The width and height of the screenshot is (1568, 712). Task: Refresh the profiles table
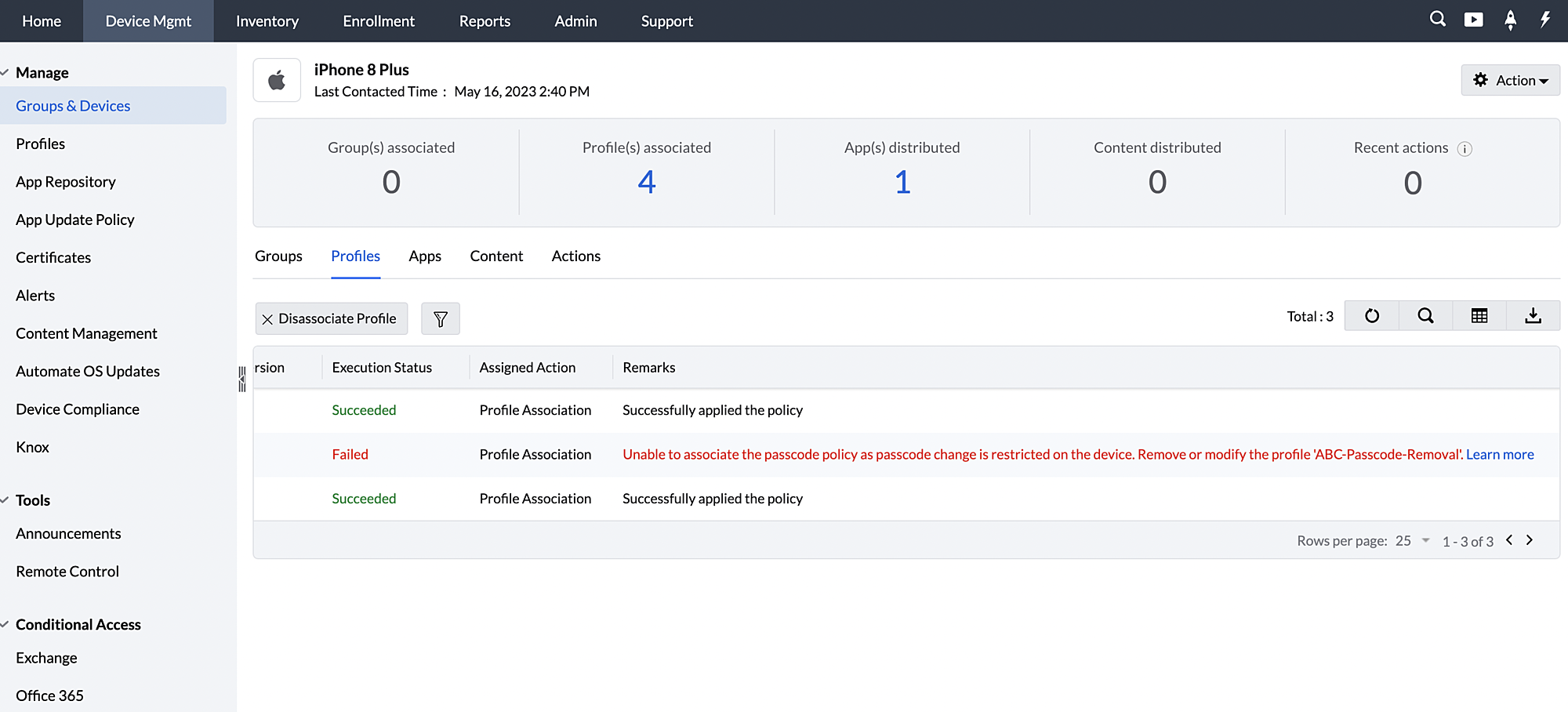pyautogui.click(x=1372, y=316)
